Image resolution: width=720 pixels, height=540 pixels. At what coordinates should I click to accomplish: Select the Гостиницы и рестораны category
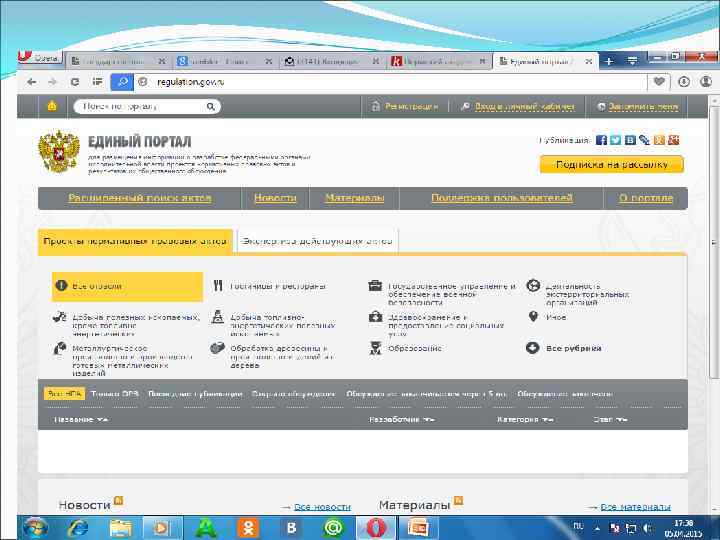(278, 287)
